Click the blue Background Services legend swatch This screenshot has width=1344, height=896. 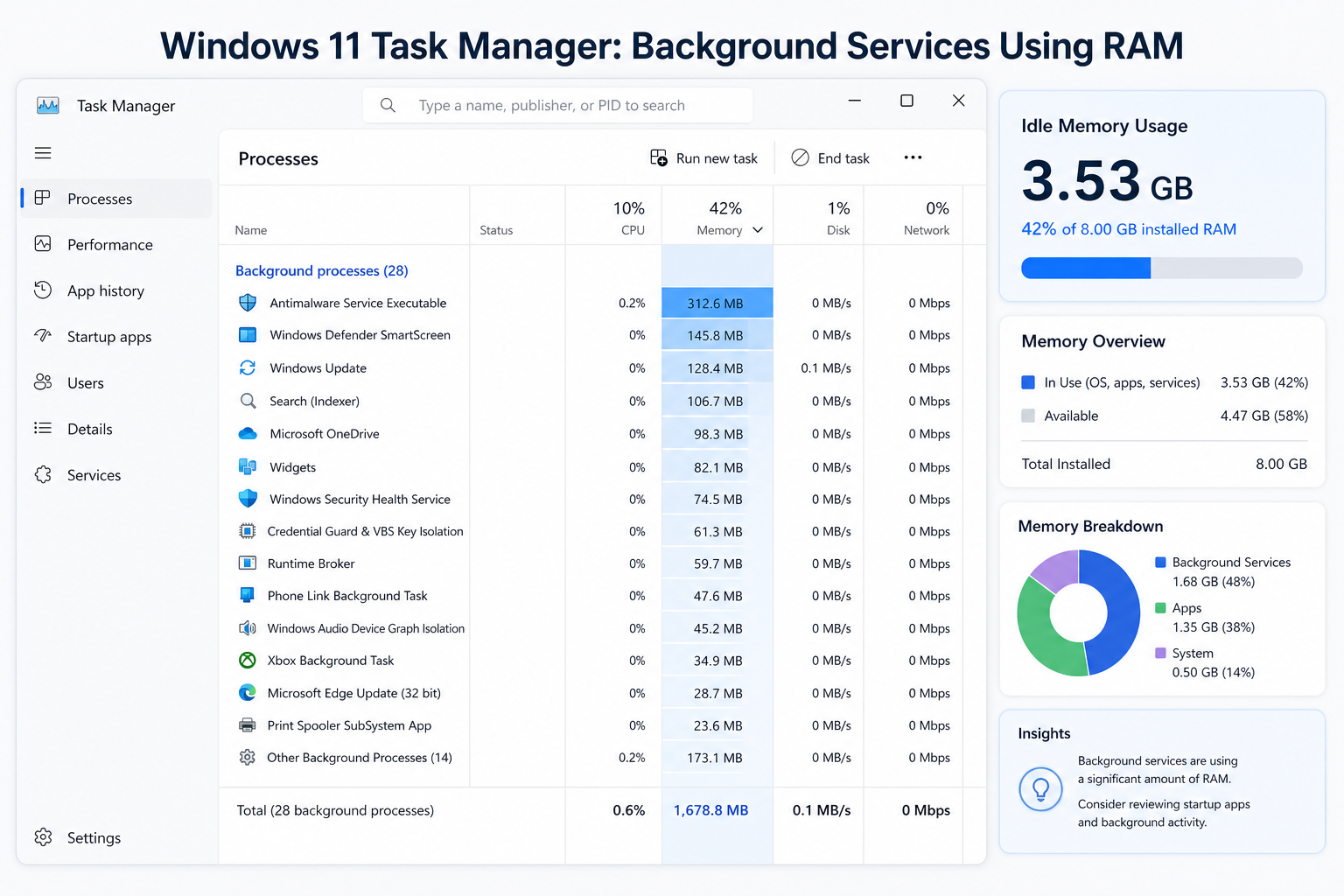[1161, 563]
